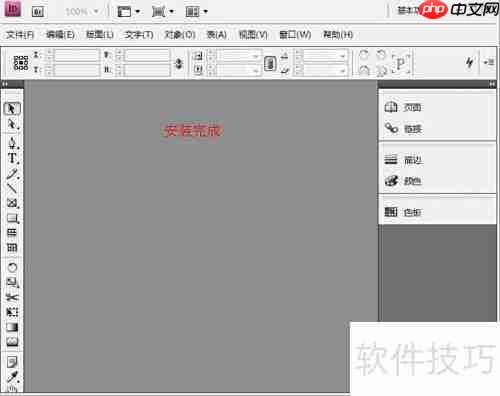Click the InDesign Id application icon
500x396 pixels.
coord(12,9)
